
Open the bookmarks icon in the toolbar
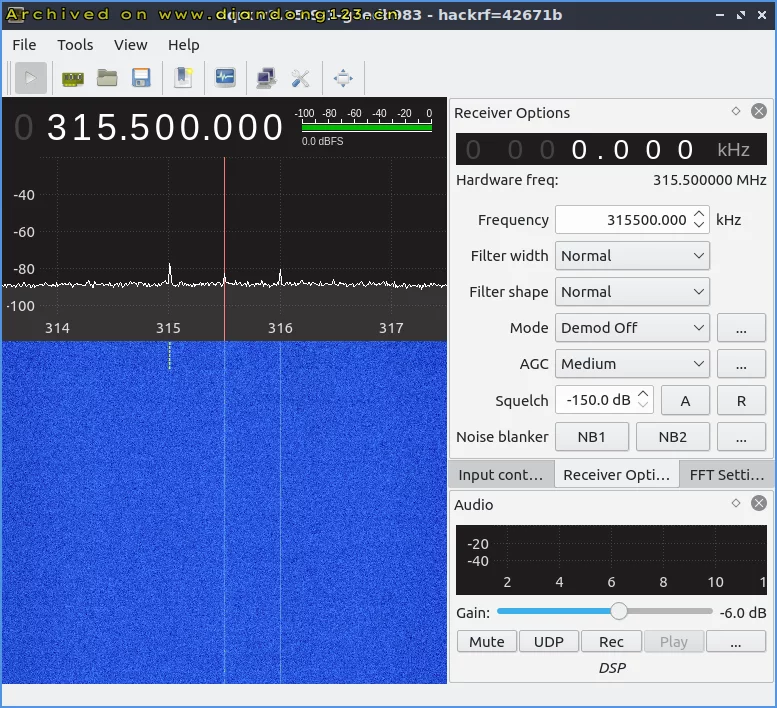tap(183, 78)
